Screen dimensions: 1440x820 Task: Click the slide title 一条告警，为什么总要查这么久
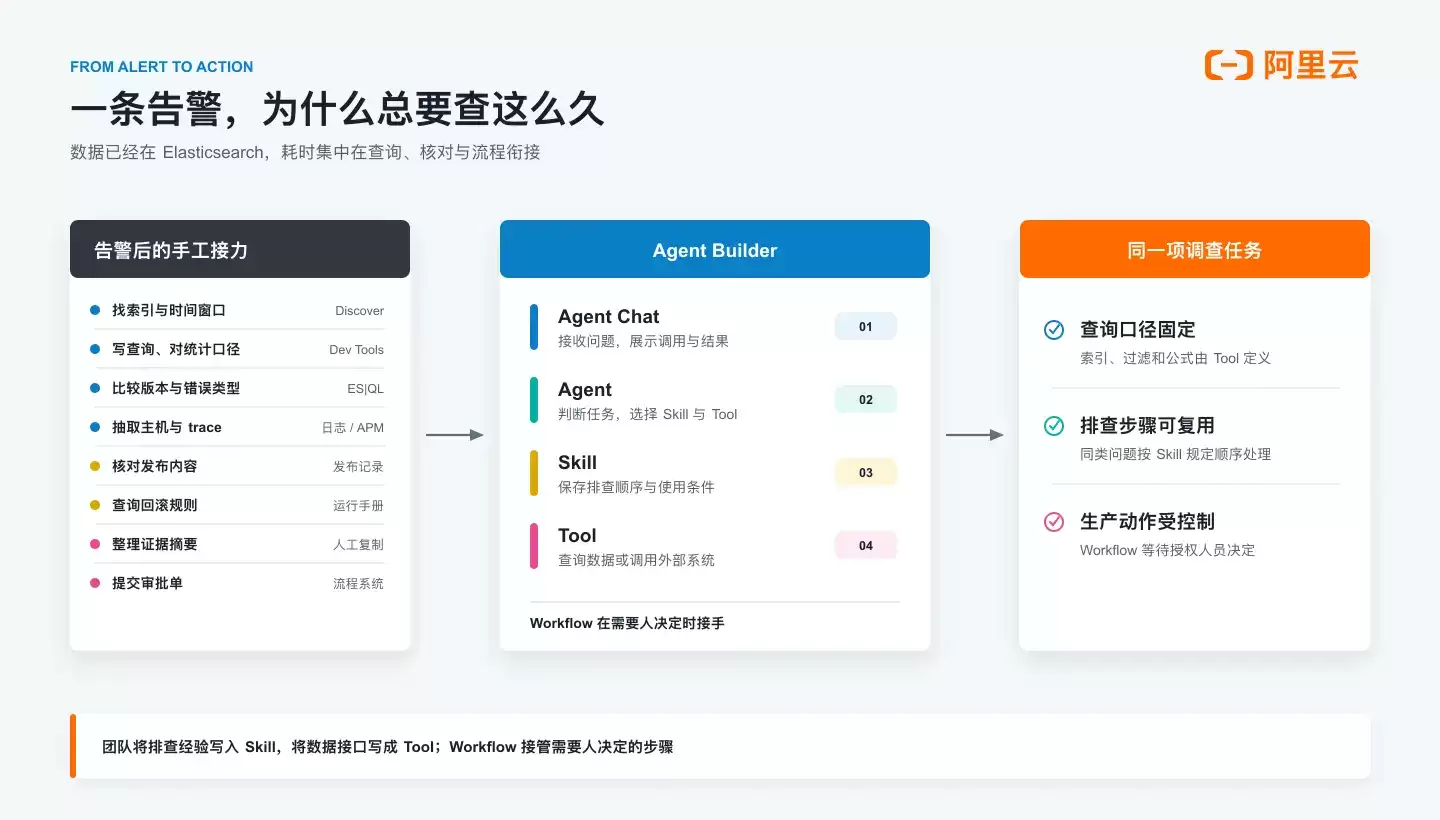pyautogui.click(x=337, y=110)
